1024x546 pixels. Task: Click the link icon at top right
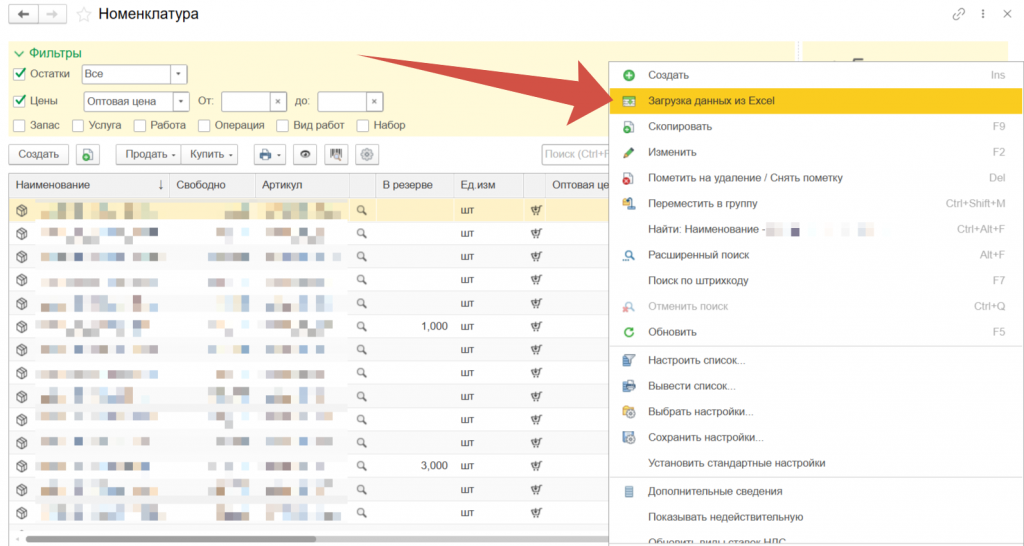pyautogui.click(x=959, y=14)
